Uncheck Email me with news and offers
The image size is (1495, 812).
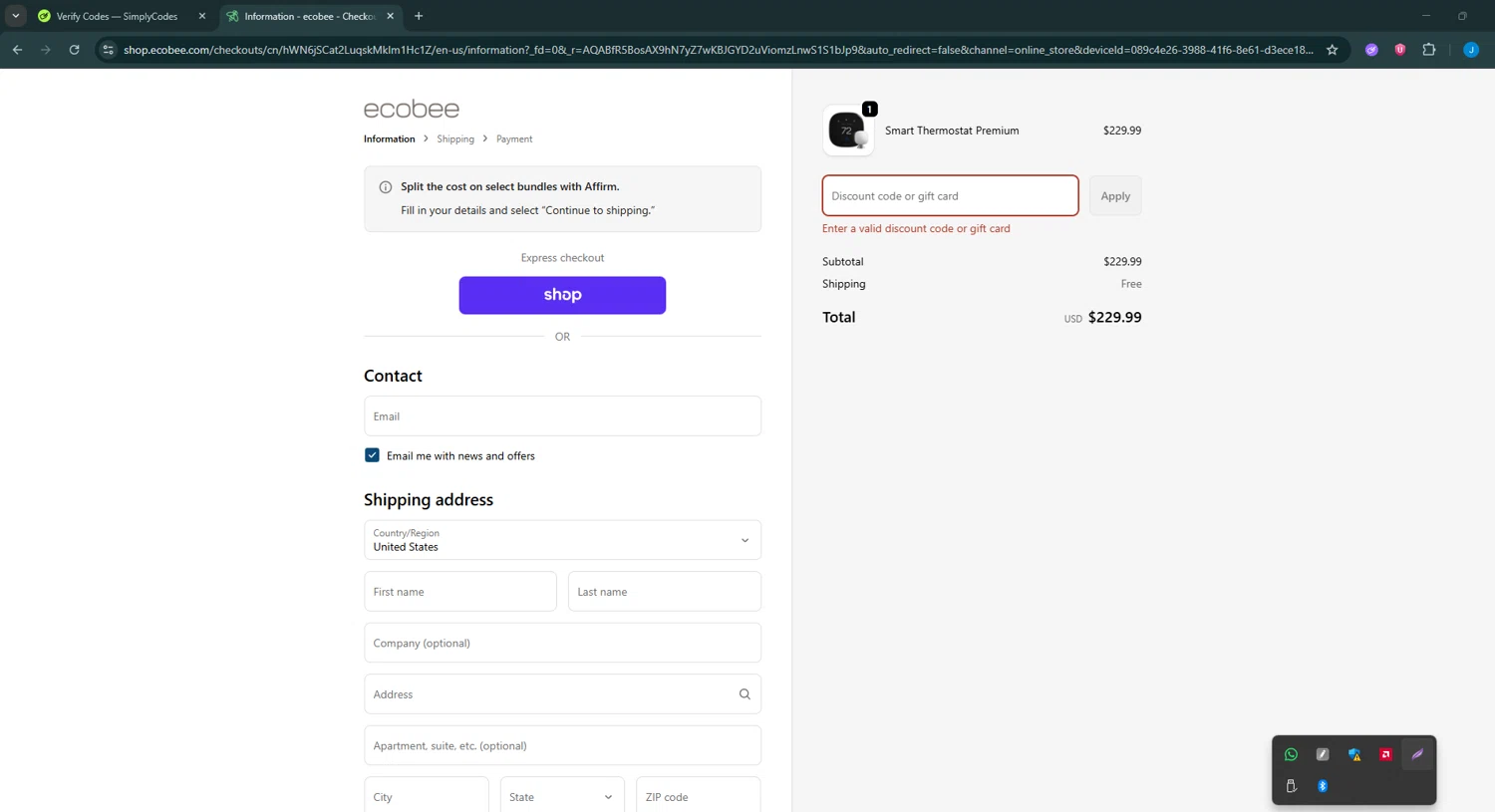pyautogui.click(x=372, y=455)
